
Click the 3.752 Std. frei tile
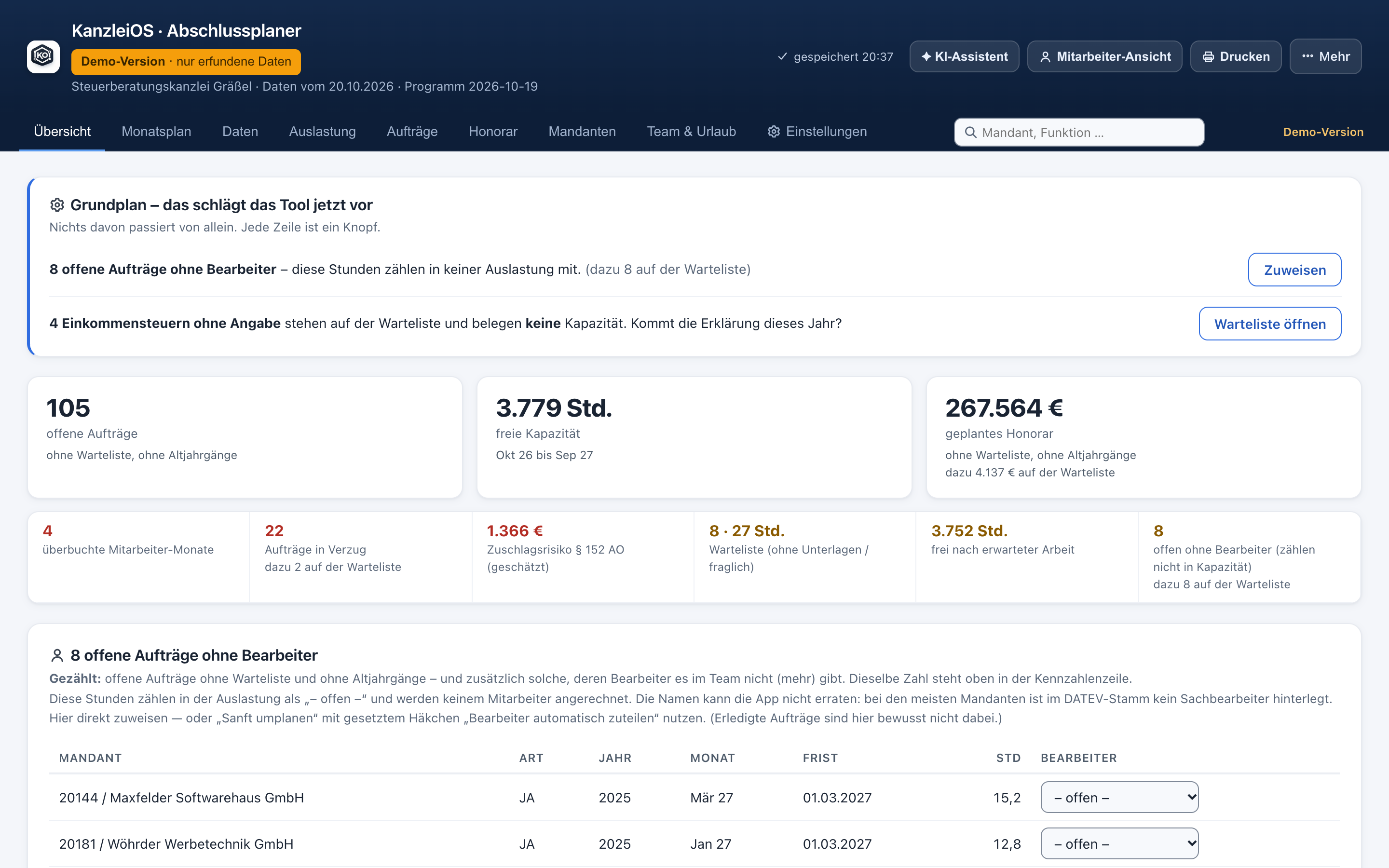[x=1027, y=557]
